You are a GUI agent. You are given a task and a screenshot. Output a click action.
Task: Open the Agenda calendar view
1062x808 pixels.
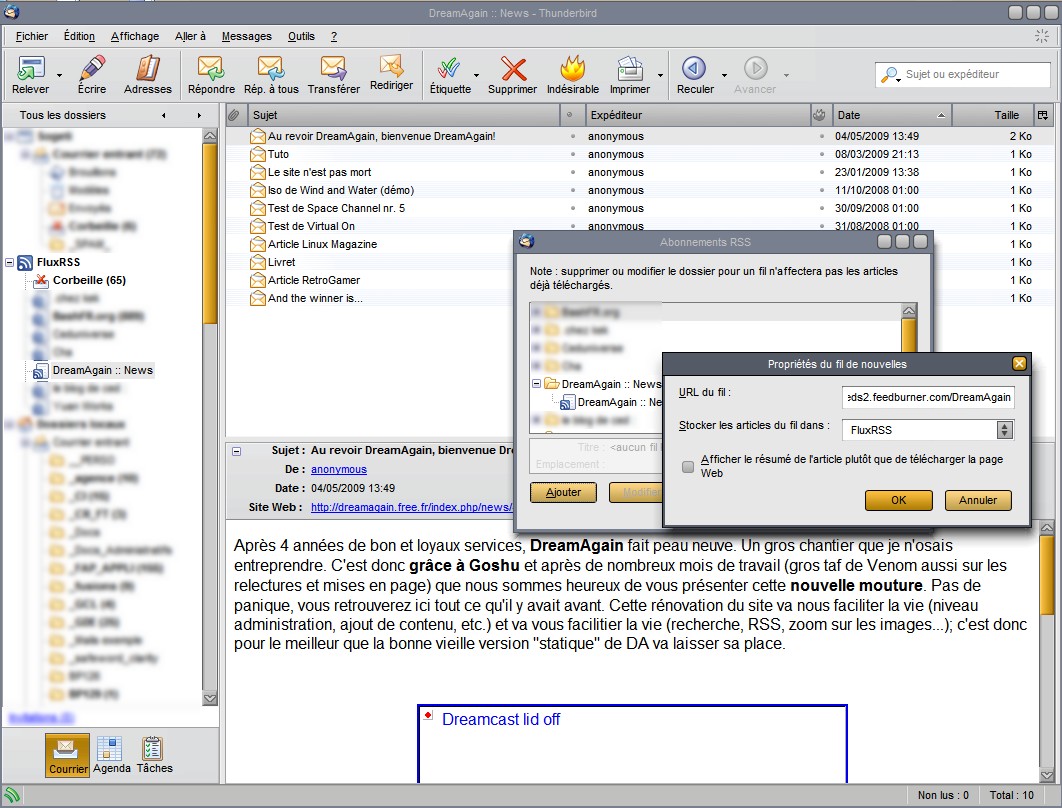tap(112, 755)
